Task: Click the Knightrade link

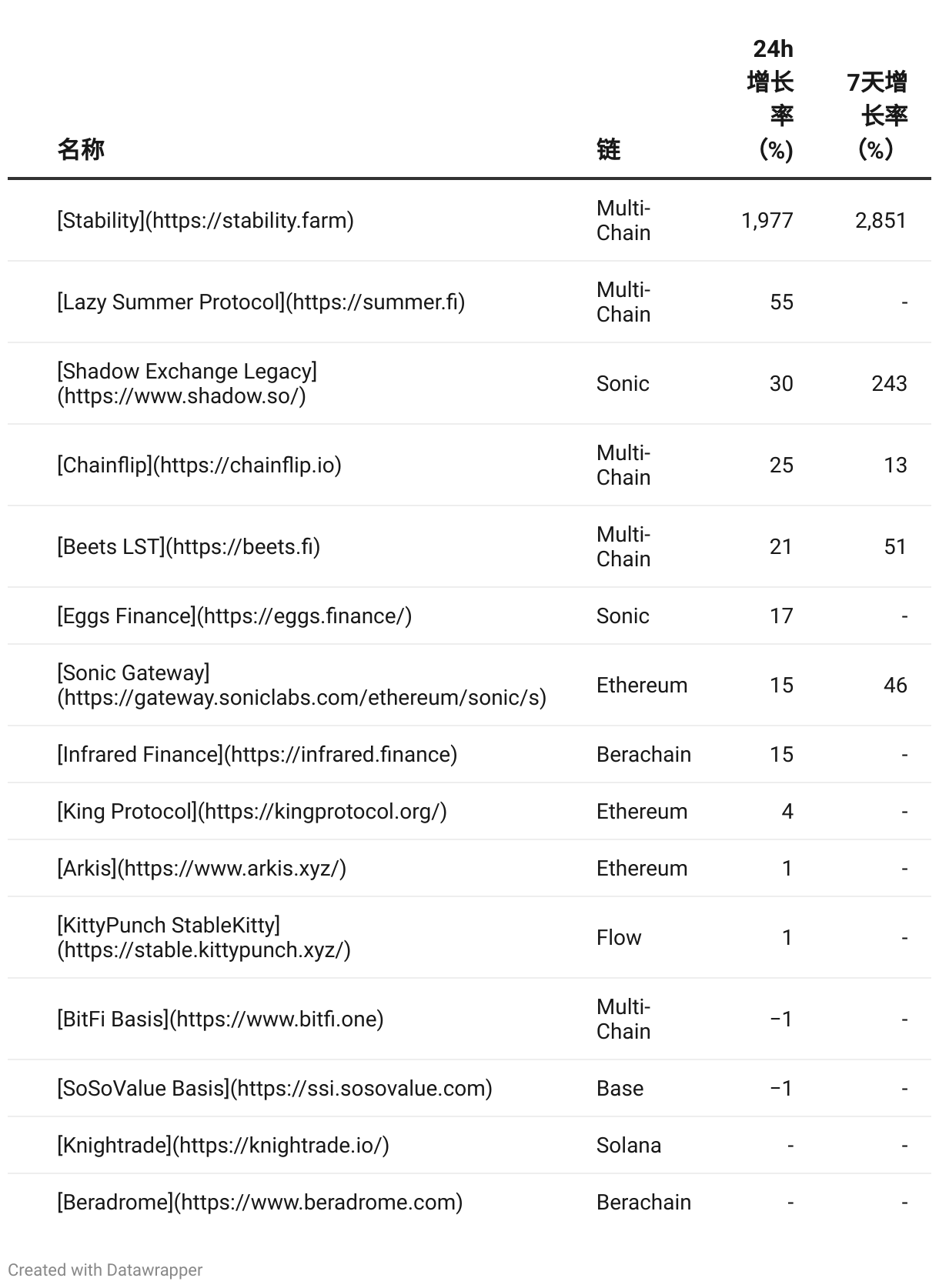Action: (223, 1146)
